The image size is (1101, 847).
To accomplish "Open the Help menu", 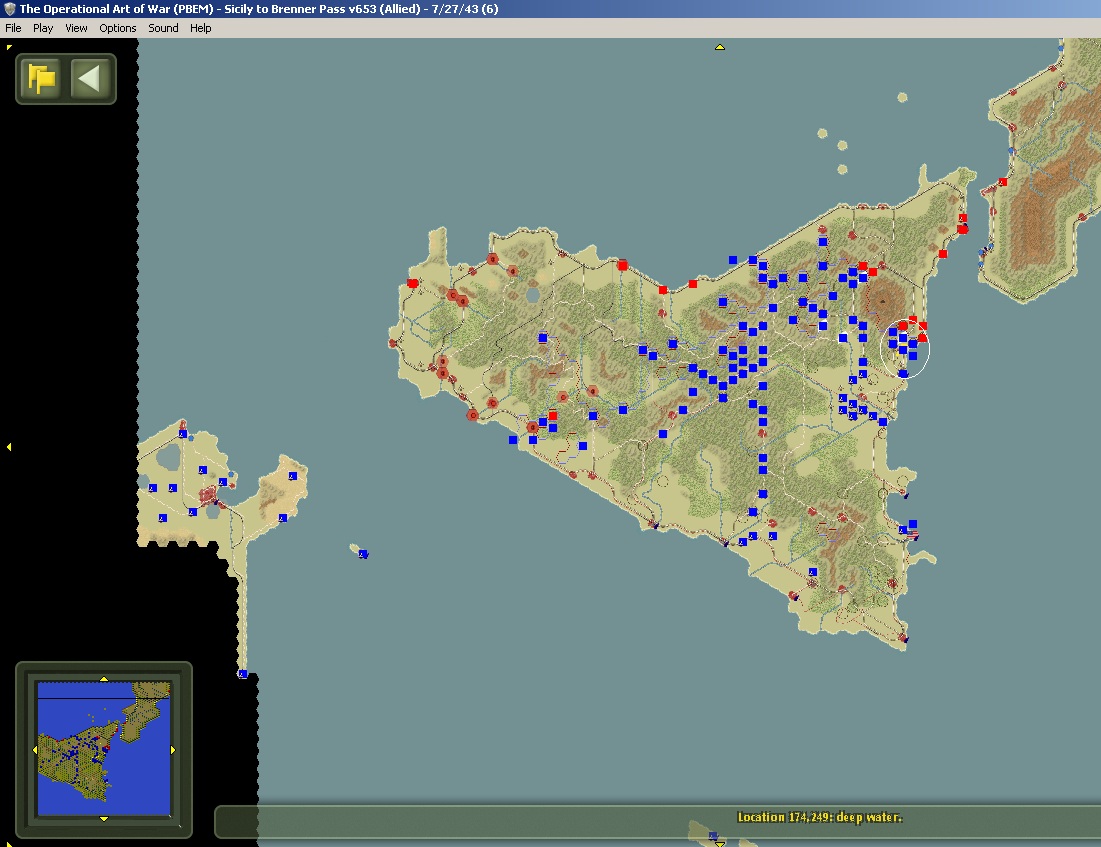I will click(x=200, y=28).
